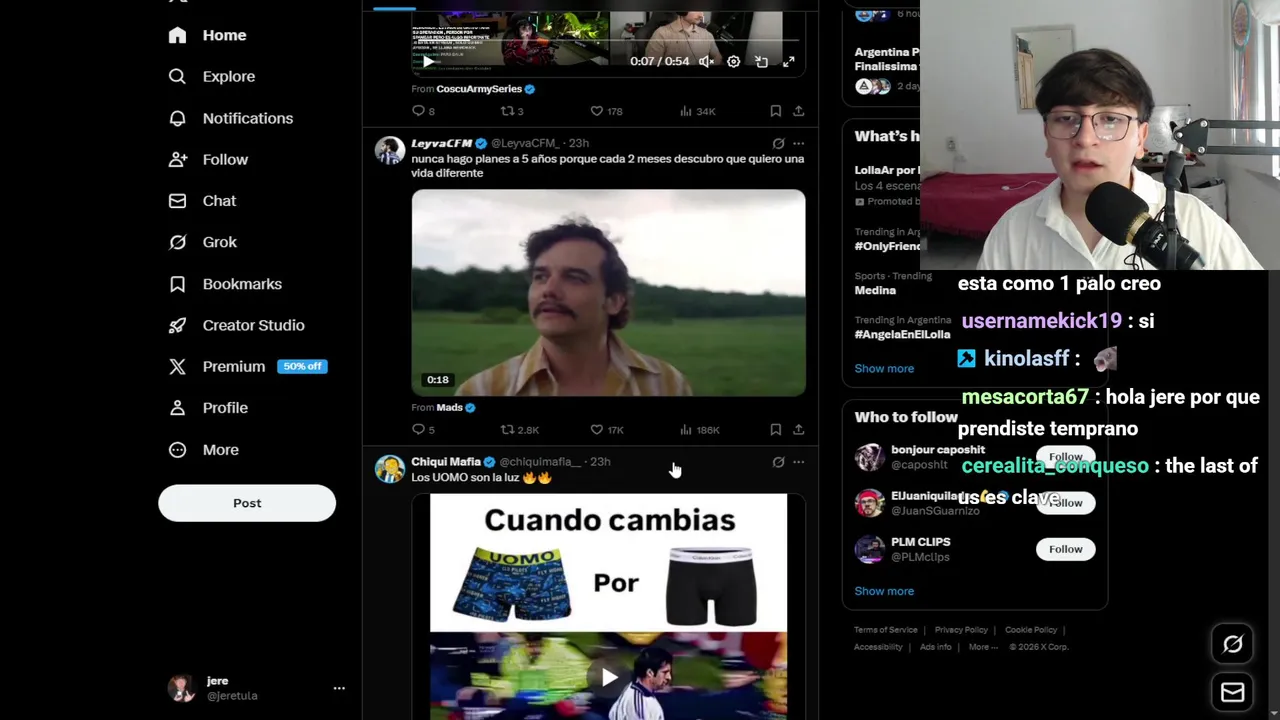Play the CoscuArmySeries video

click(x=428, y=62)
